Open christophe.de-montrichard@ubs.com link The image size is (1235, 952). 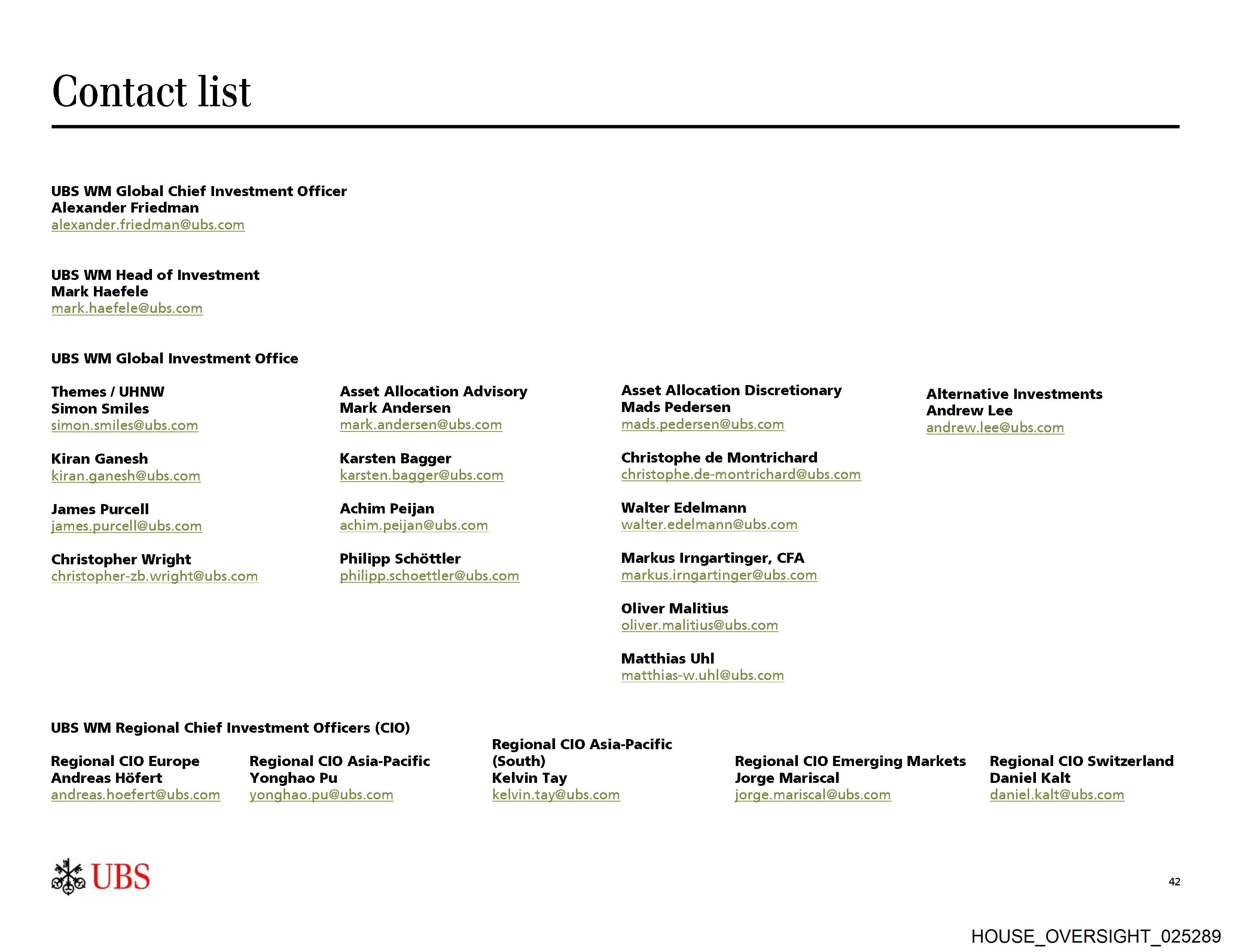click(741, 475)
